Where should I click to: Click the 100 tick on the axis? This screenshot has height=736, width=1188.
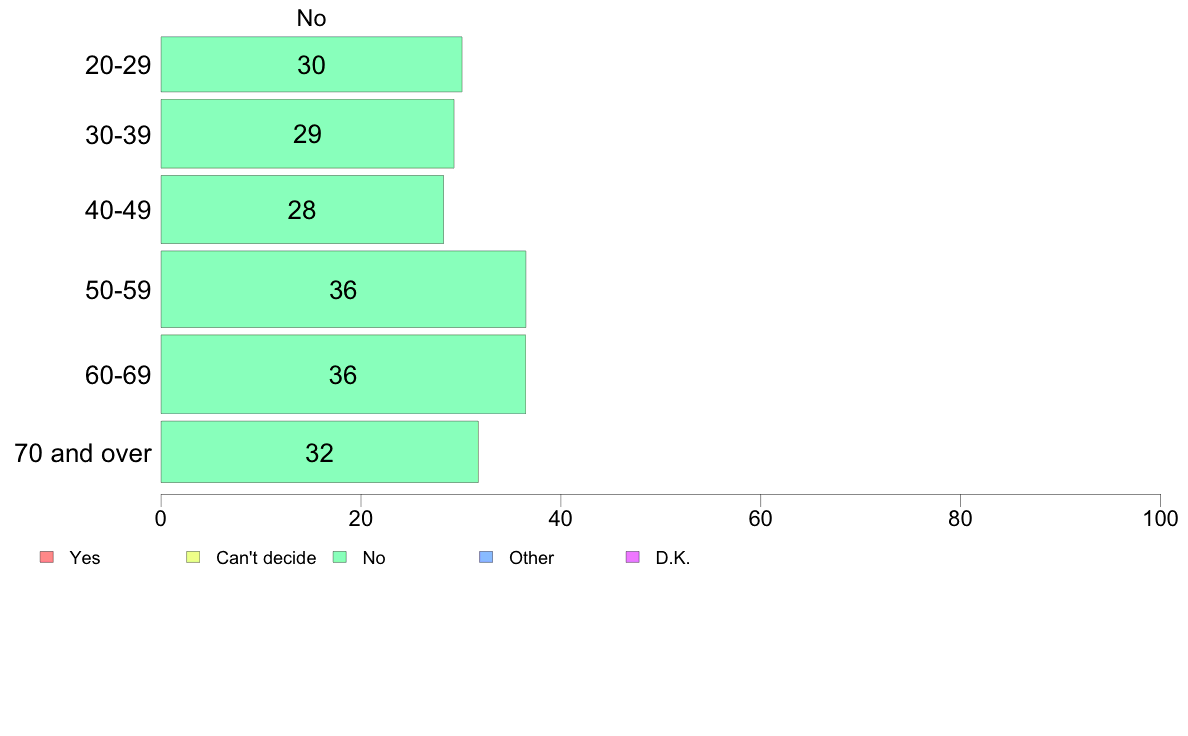1160,518
